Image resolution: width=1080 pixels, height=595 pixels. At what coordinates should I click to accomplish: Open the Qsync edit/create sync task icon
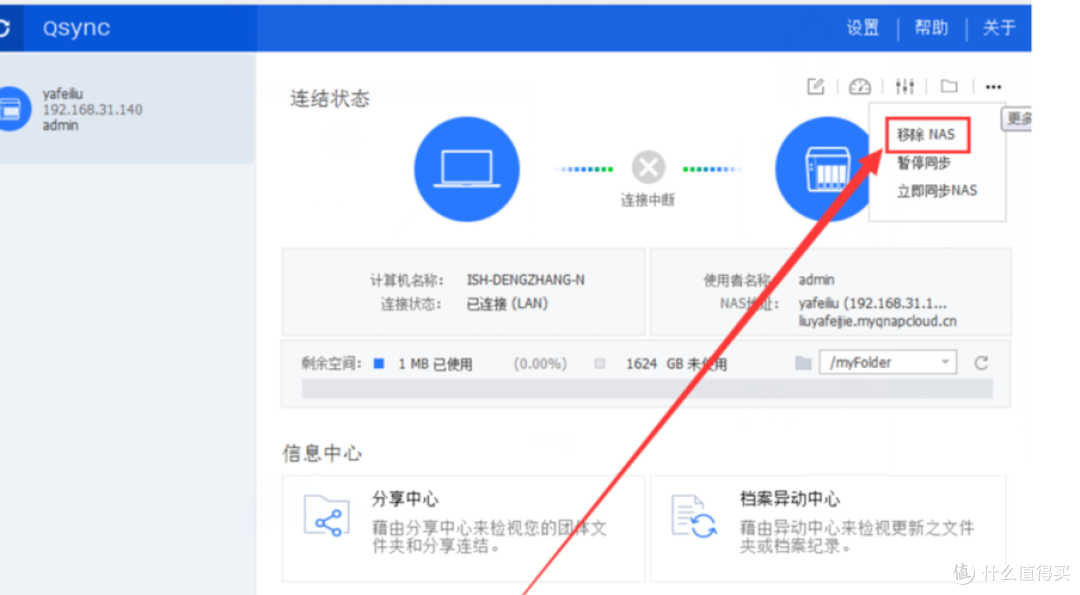pos(814,86)
